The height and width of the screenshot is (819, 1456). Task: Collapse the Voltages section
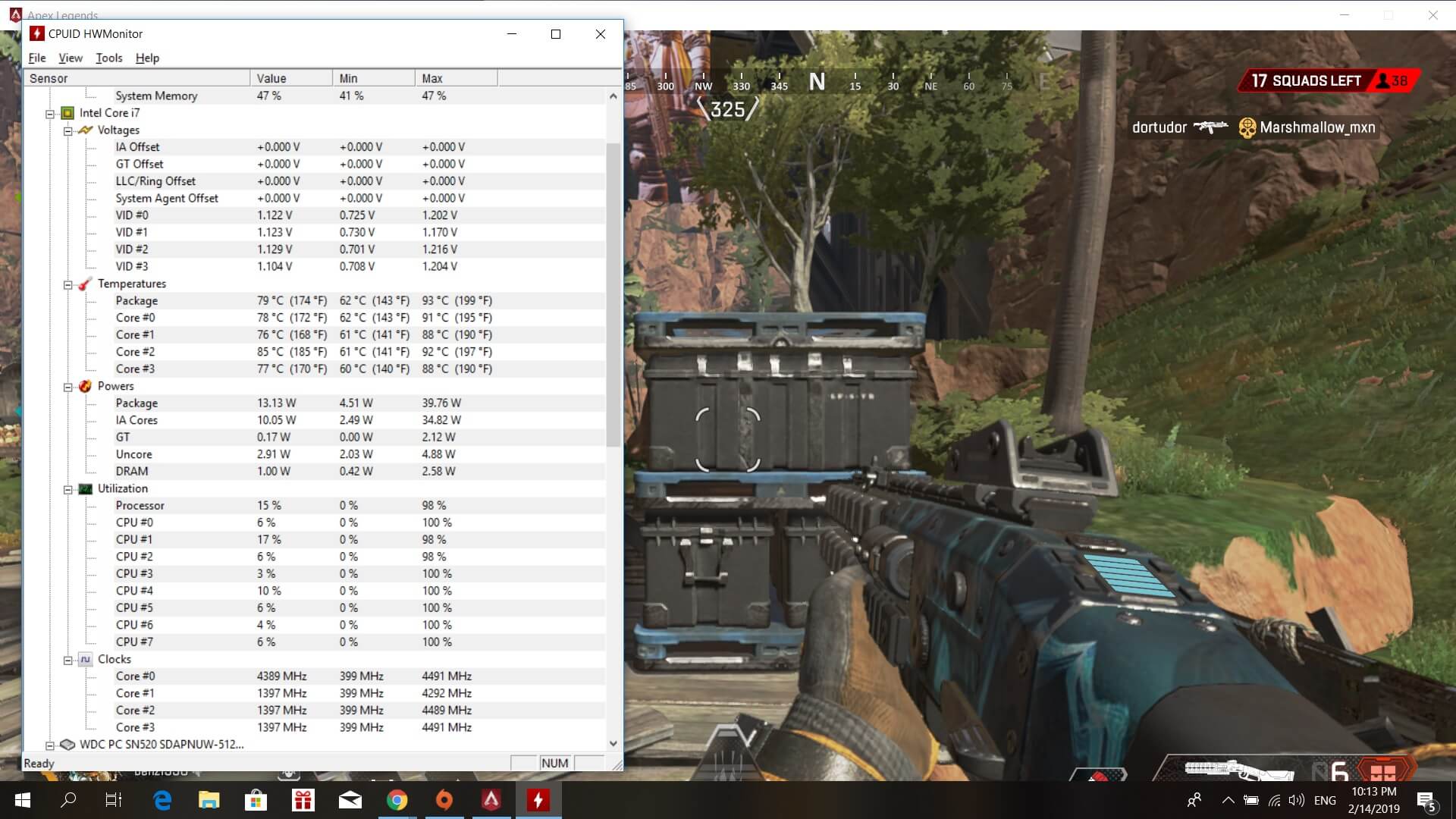[67, 131]
